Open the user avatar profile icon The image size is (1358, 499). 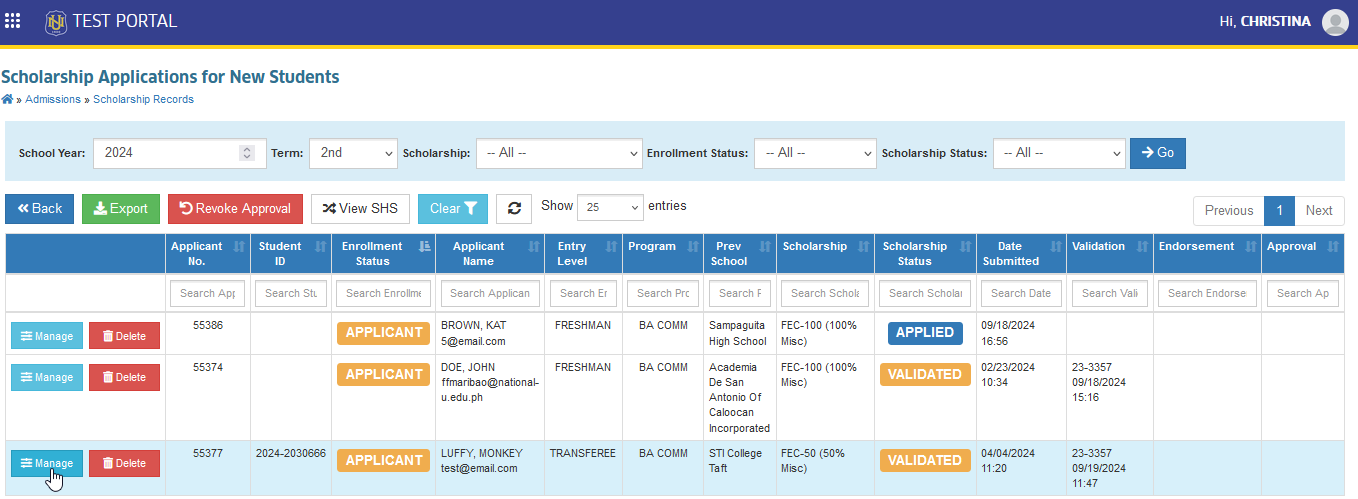coord(1335,22)
